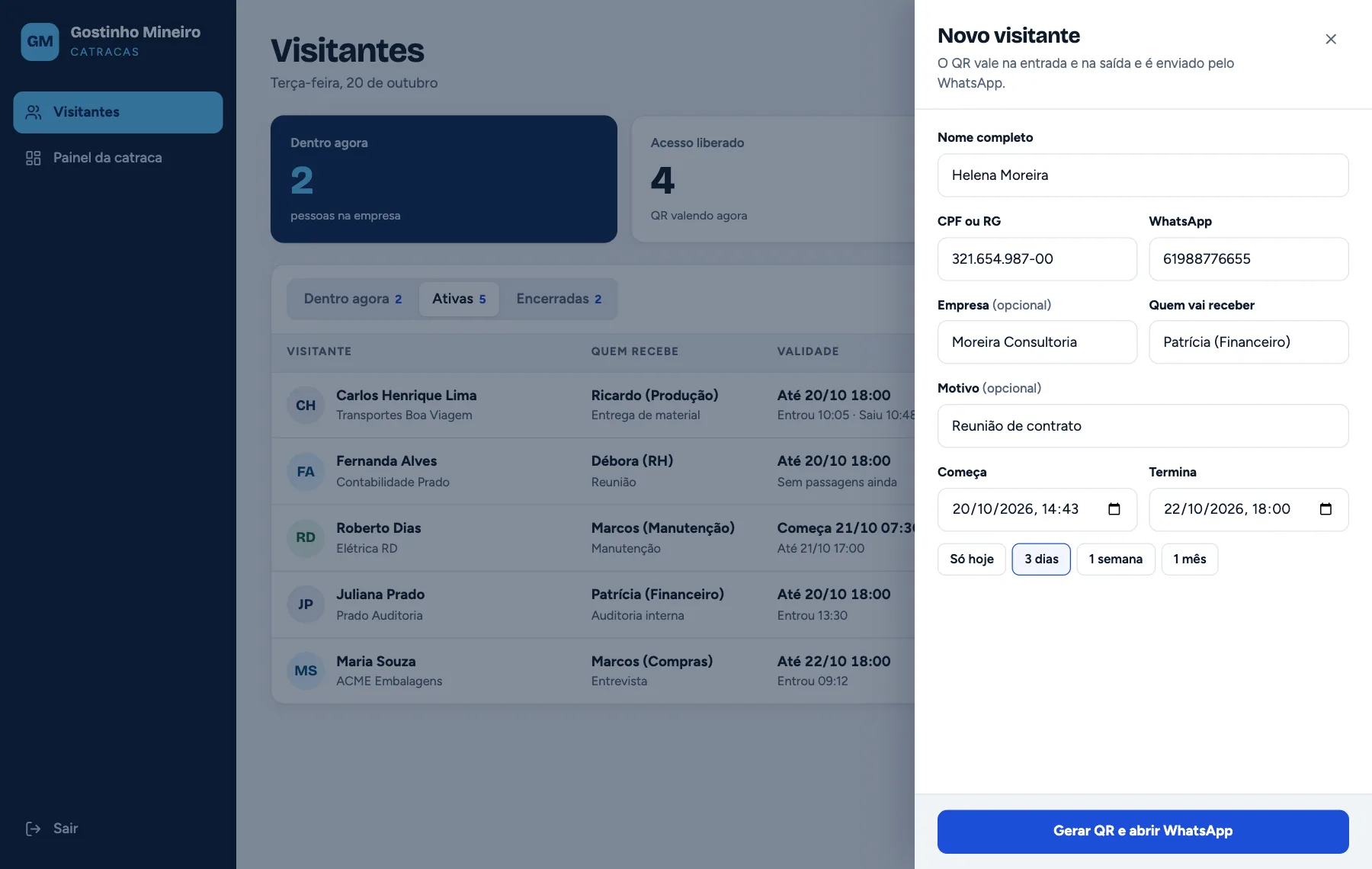
Task: Click visitor name Roberto Dias
Action: (x=378, y=528)
